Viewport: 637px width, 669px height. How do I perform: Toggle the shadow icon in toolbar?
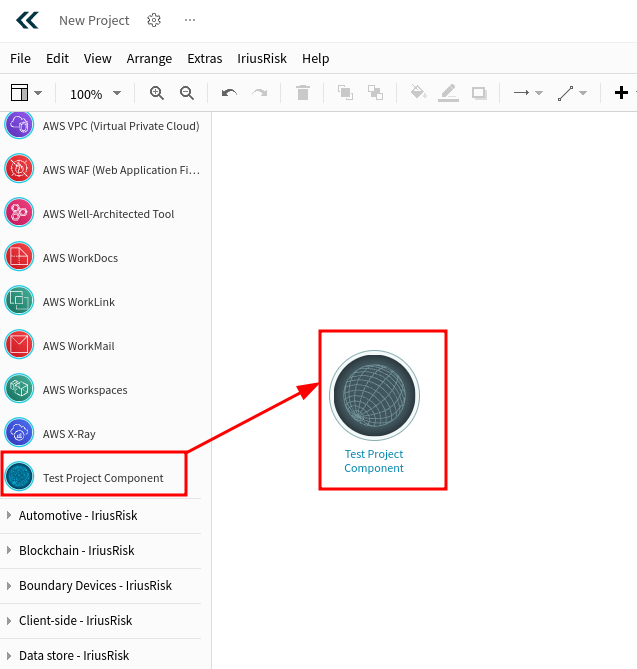[x=479, y=93]
